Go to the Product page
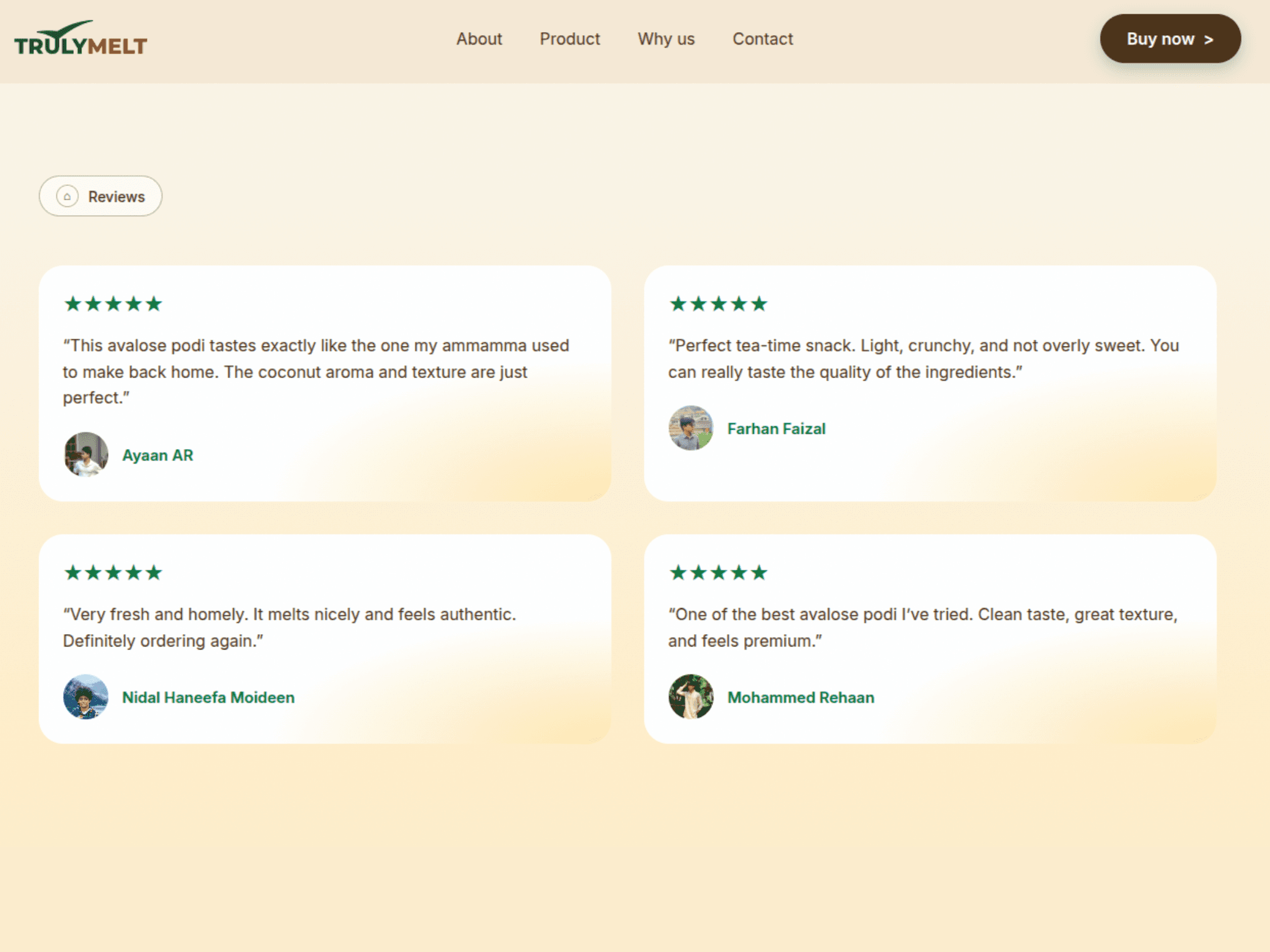1270x952 pixels. [x=569, y=39]
